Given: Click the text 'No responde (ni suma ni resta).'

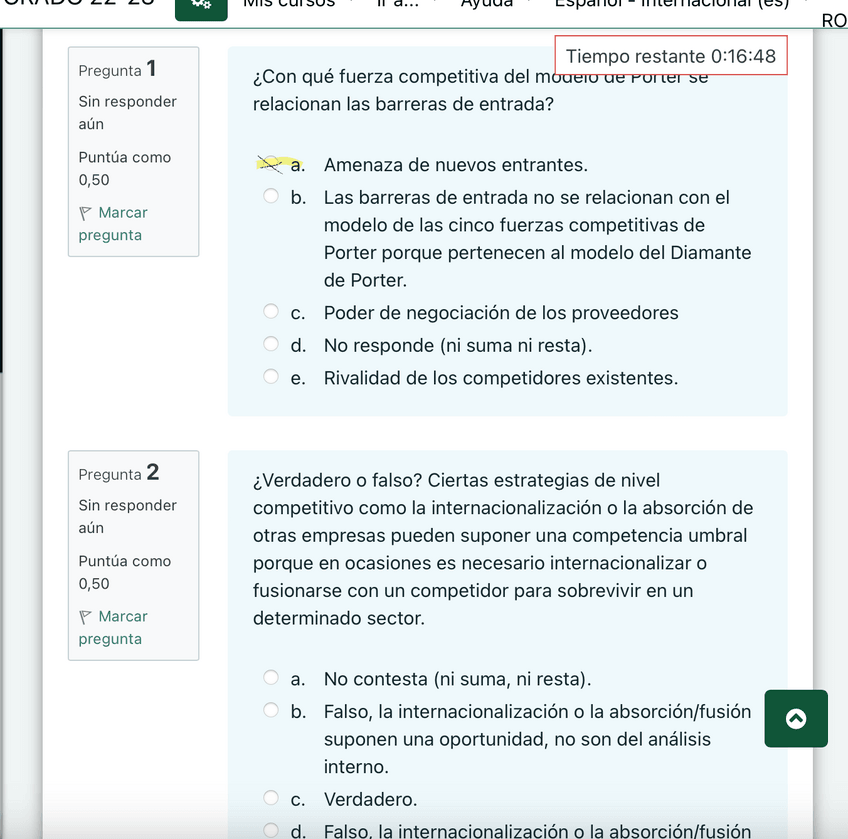Looking at the screenshot, I should click(x=458, y=345).
